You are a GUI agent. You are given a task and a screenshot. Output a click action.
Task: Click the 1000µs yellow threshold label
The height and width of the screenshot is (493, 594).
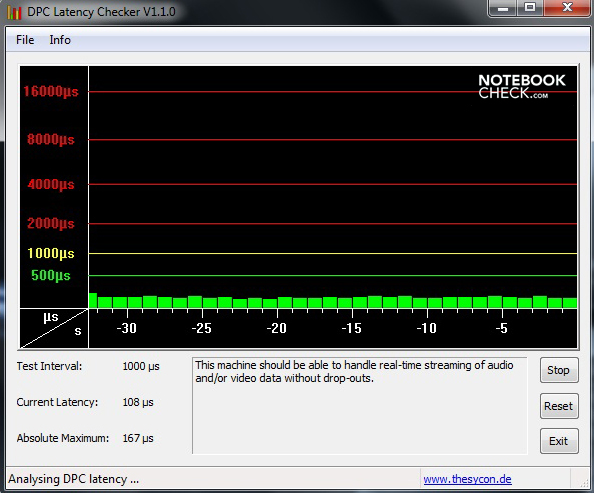coord(51,253)
